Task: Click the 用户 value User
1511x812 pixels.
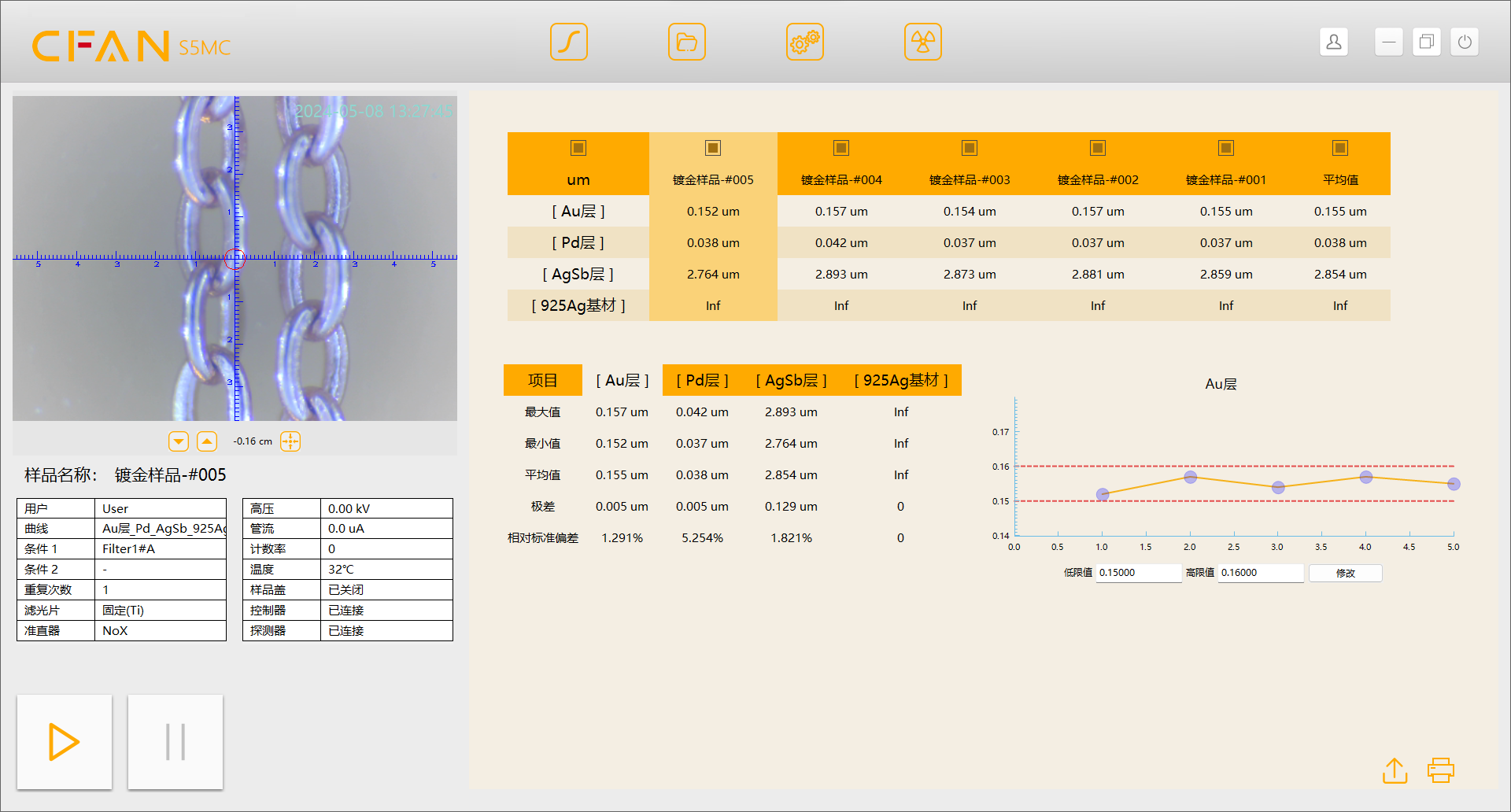Action: point(161,508)
